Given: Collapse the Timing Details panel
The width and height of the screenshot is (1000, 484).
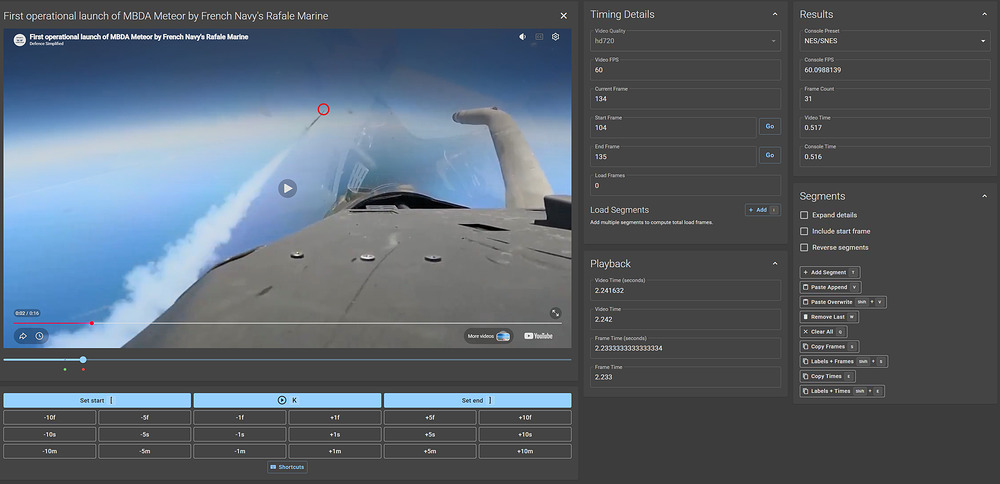Looking at the screenshot, I should tap(775, 14).
